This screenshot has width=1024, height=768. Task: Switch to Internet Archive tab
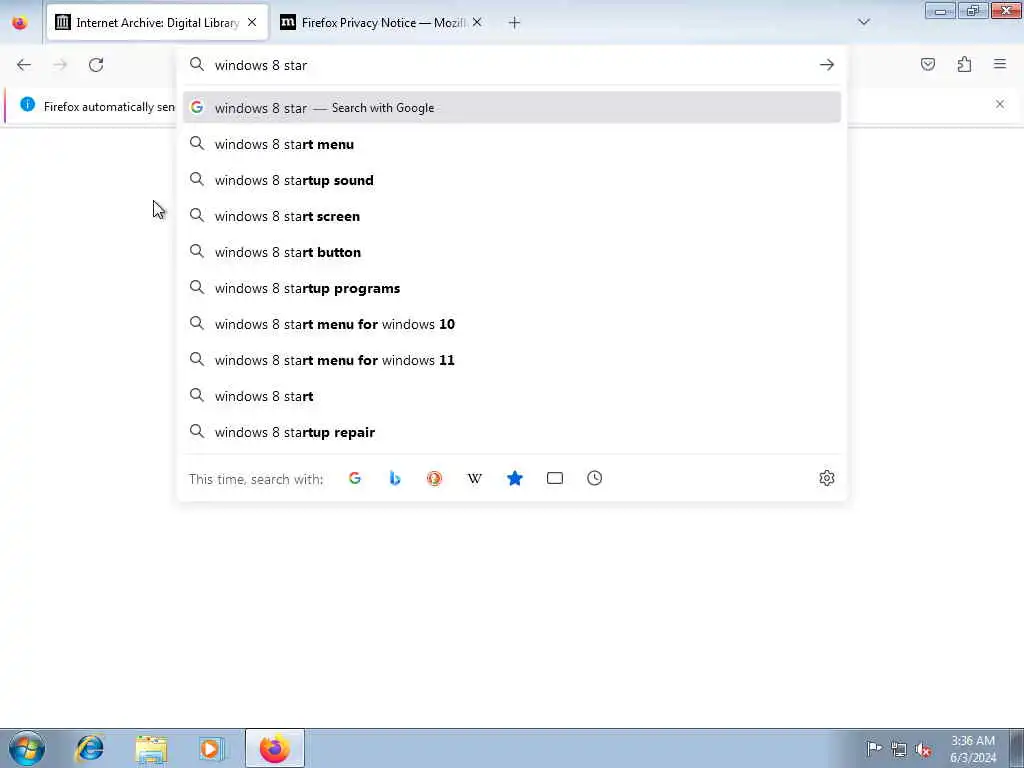[157, 23]
